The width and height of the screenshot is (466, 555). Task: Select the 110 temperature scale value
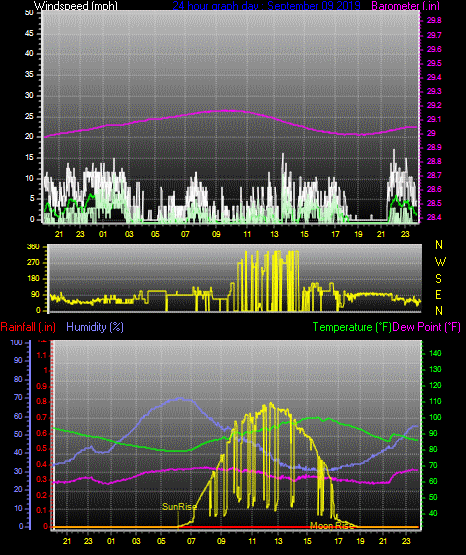tap(435, 401)
